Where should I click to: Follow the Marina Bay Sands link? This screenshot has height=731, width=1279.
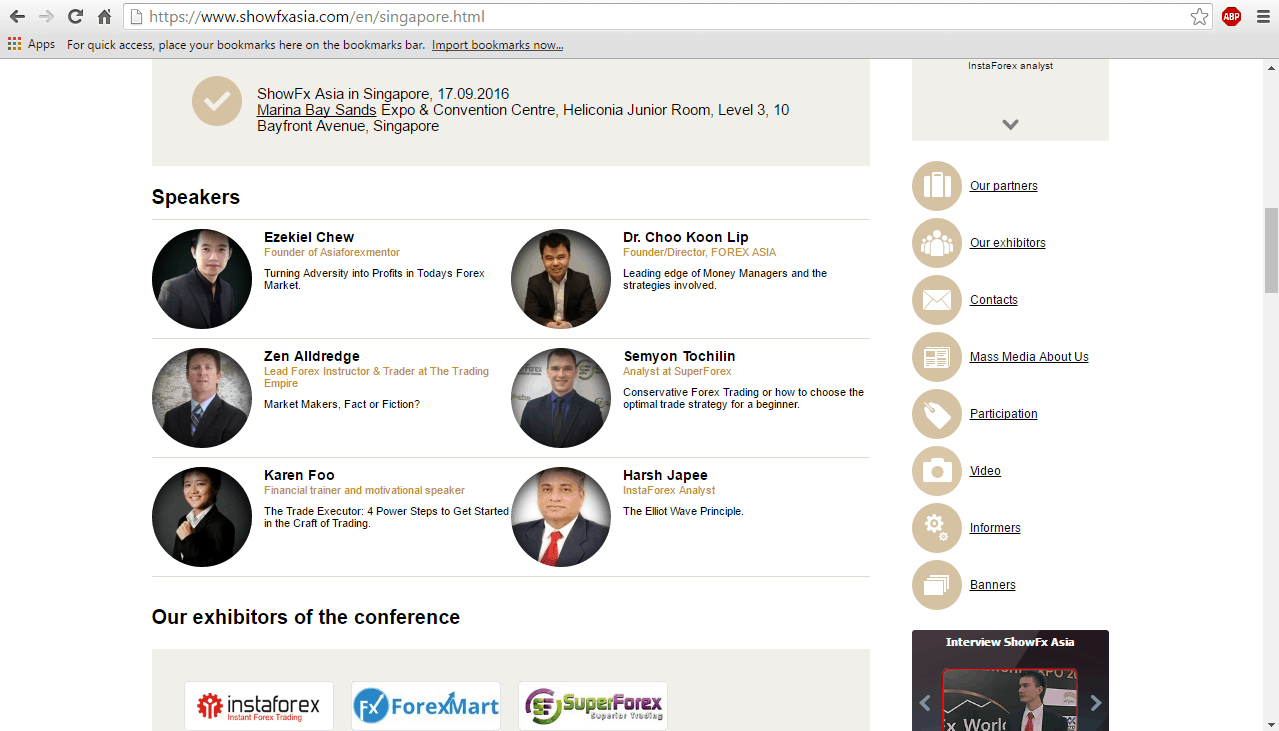317,110
